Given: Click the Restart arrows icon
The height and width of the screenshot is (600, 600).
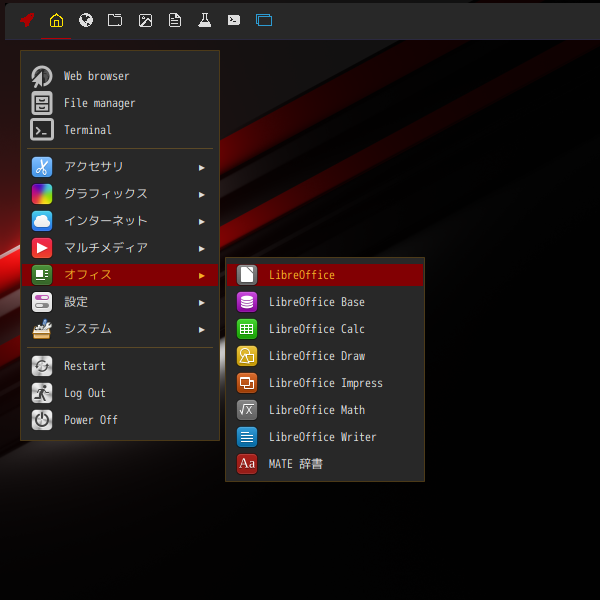Looking at the screenshot, I should 42,366.
